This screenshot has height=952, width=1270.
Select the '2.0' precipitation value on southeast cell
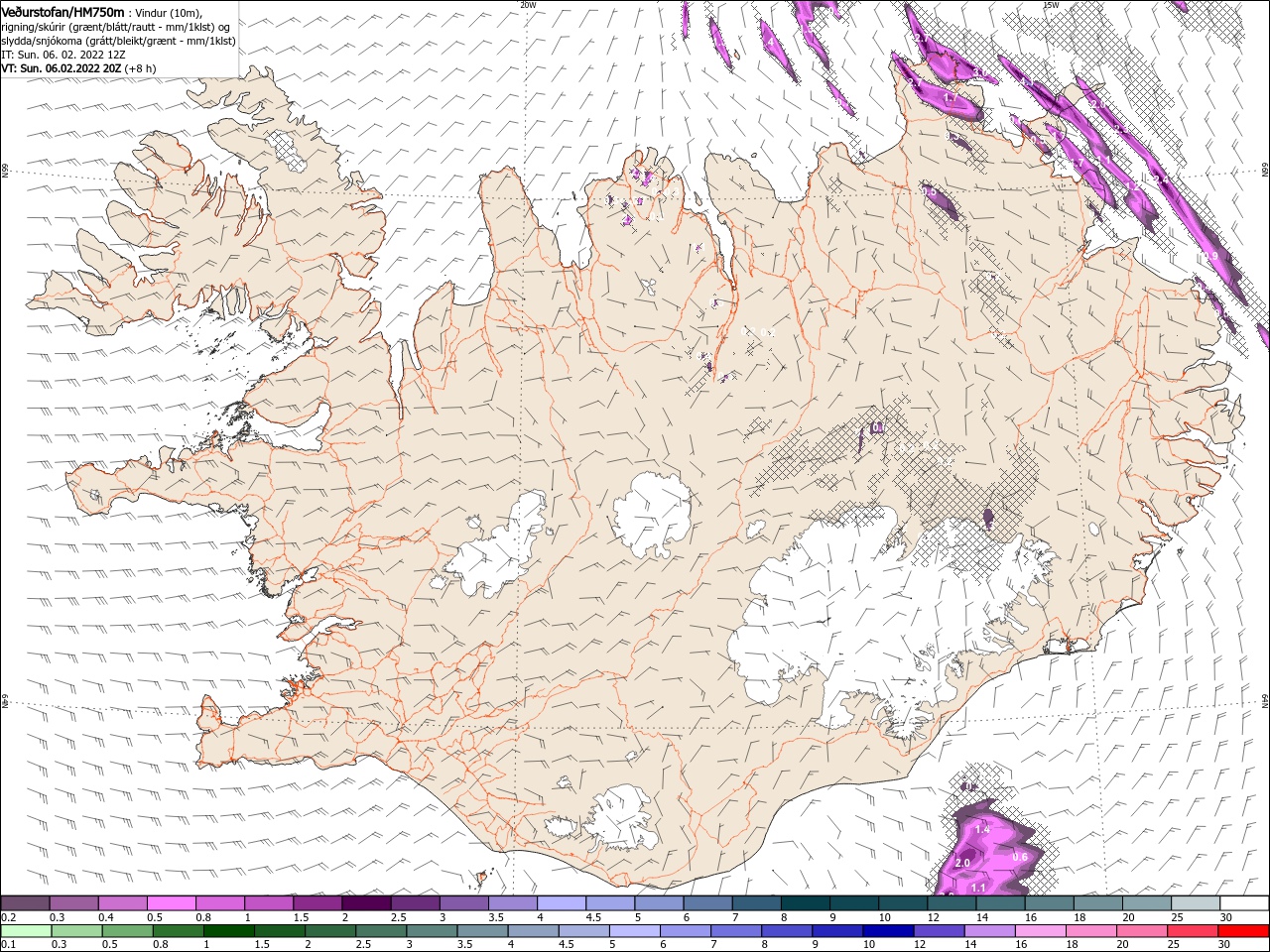click(961, 864)
